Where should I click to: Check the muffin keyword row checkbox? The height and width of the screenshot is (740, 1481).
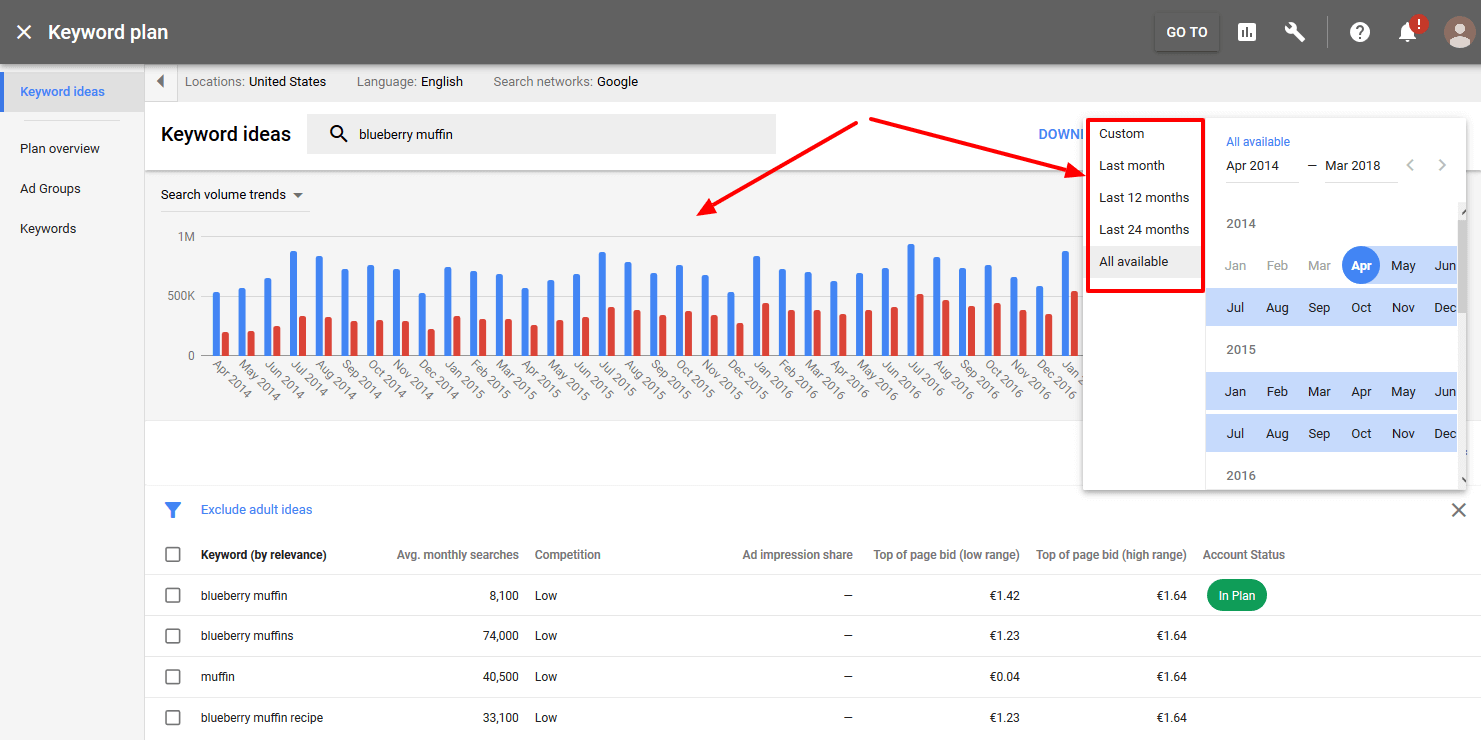(172, 676)
